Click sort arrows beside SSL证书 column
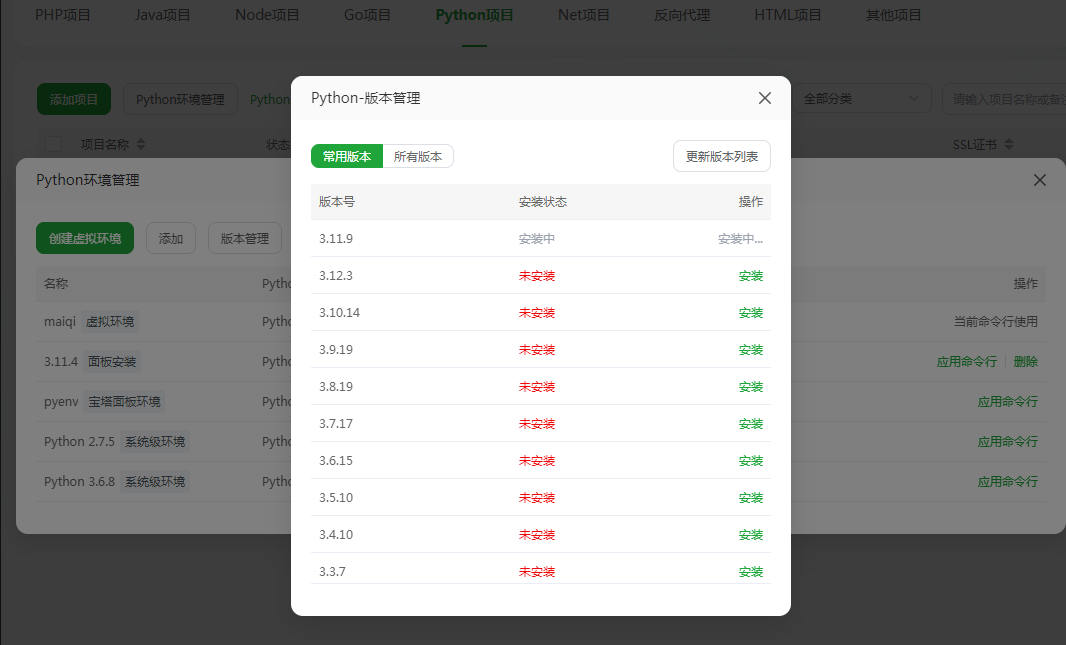This screenshot has height=645, width=1066. pos(1007,144)
